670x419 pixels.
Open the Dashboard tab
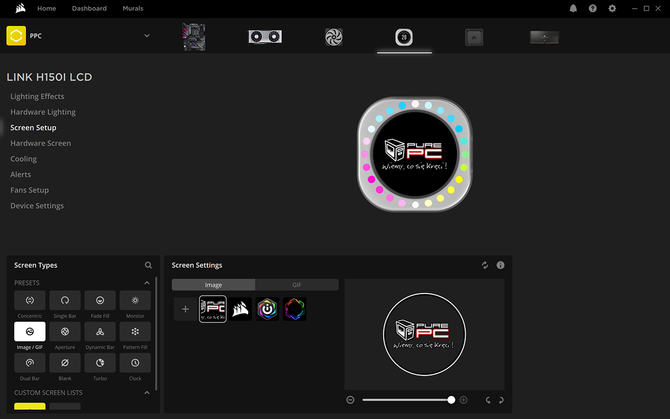tap(89, 8)
